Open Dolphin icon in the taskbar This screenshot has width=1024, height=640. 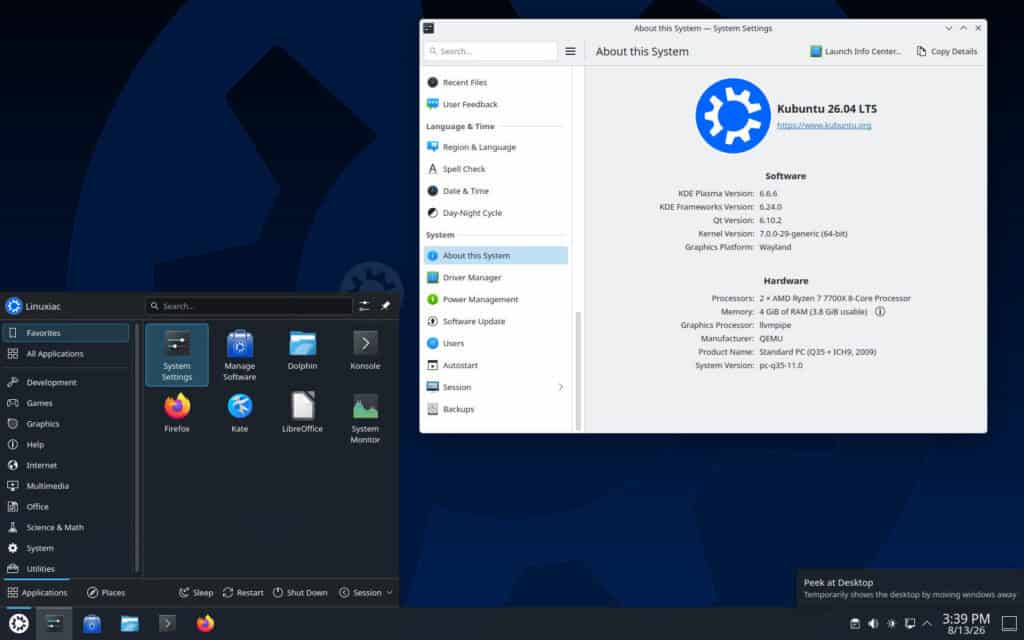[129, 624]
